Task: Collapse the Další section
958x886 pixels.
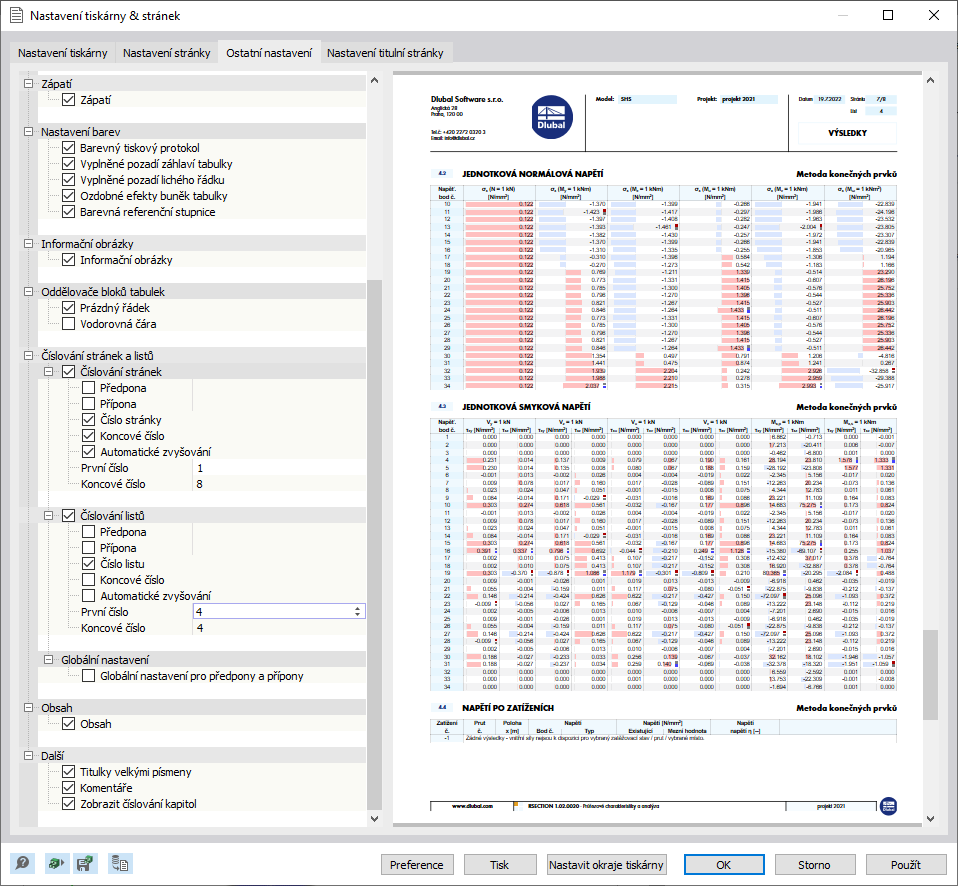Action: (x=28, y=756)
